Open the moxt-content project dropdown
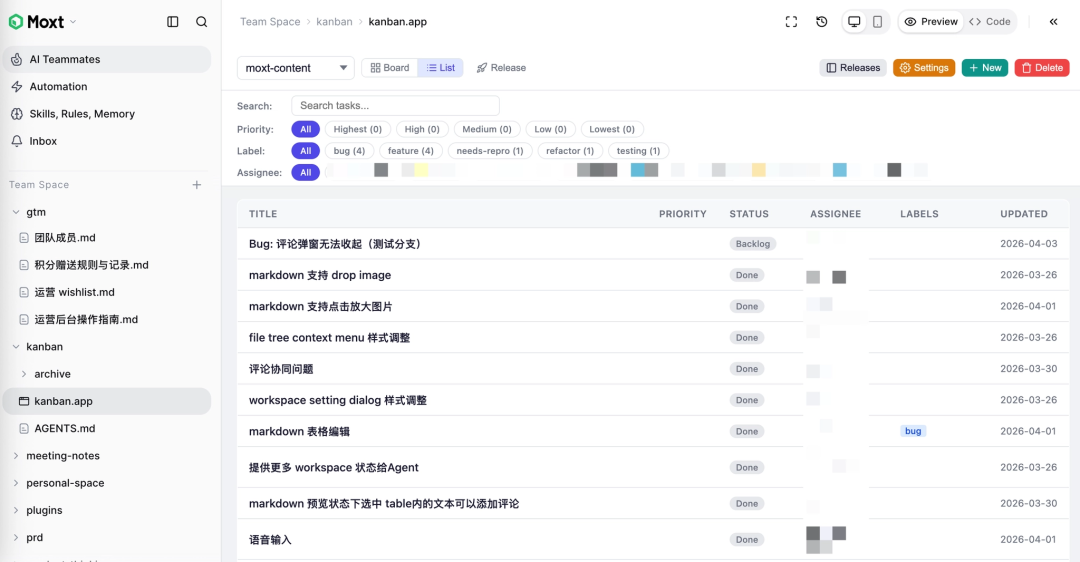Image resolution: width=1080 pixels, height=562 pixels. 295,67
